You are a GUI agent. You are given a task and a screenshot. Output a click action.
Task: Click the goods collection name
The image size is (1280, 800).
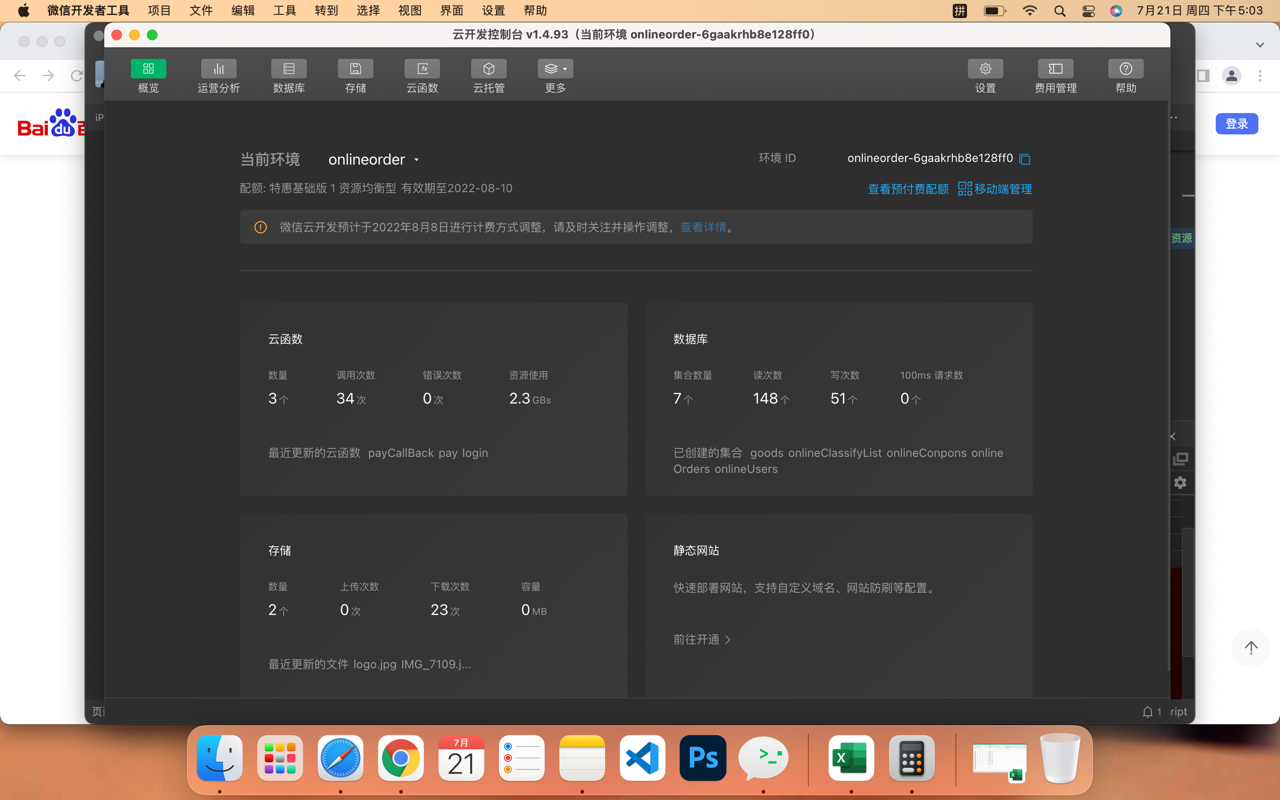767,453
